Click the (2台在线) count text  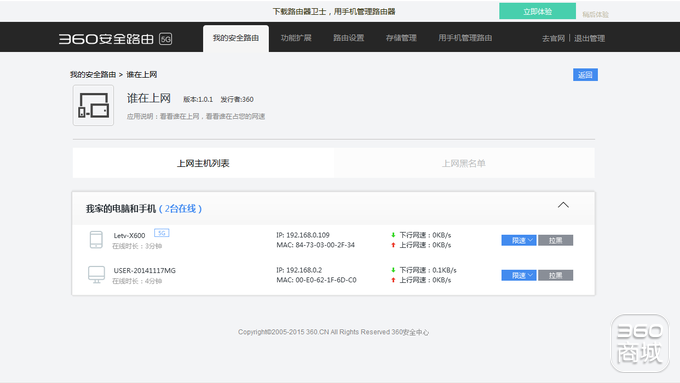click(180, 209)
